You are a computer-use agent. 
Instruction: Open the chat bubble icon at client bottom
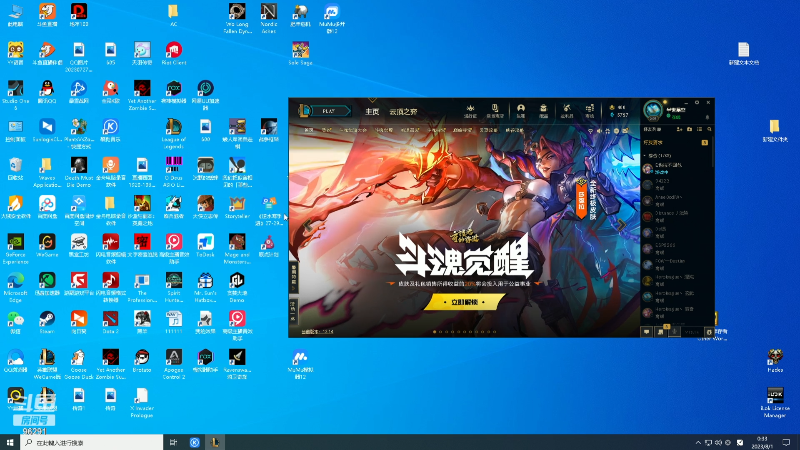(x=646, y=332)
